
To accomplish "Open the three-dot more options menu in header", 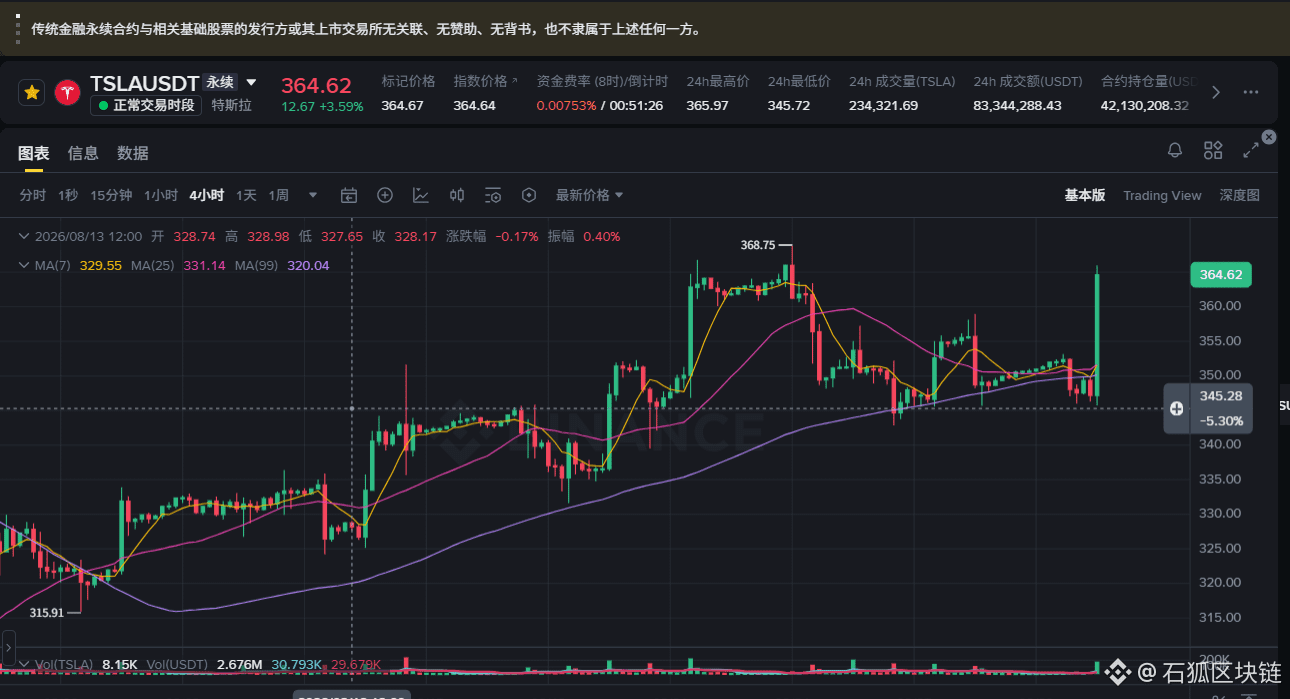I will click(x=1251, y=92).
